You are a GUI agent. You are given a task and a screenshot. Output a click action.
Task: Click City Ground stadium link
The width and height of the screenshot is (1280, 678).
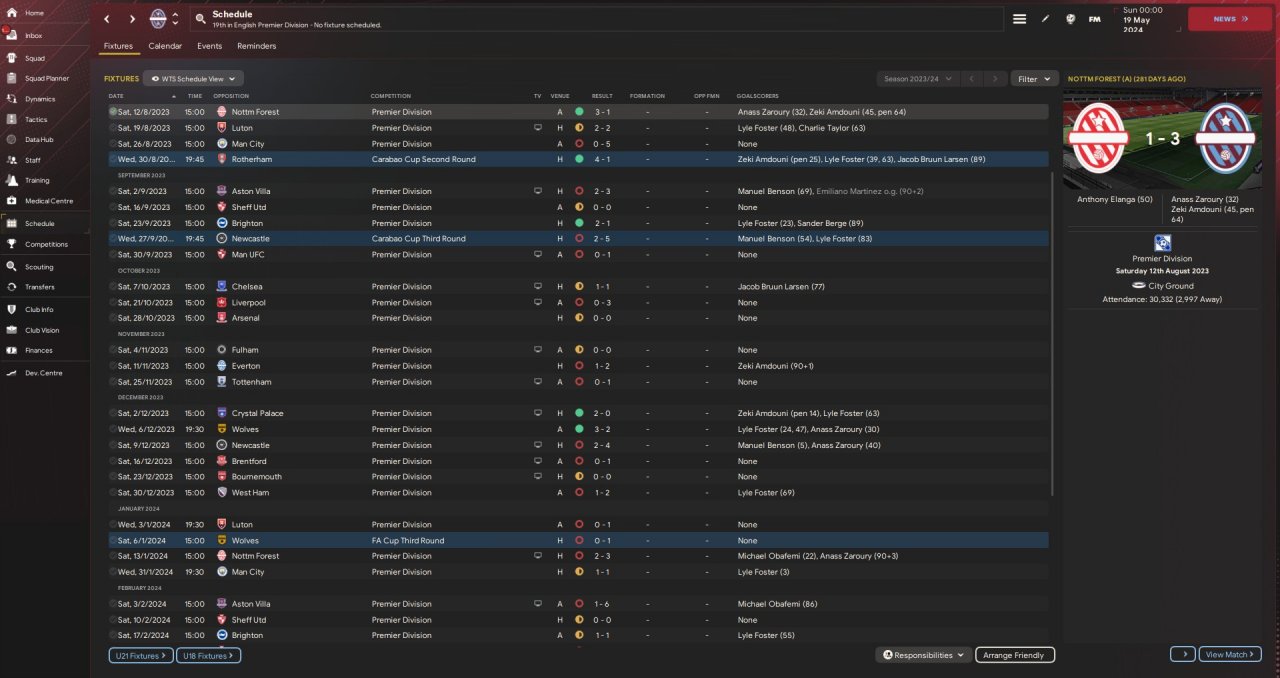[1173, 285]
